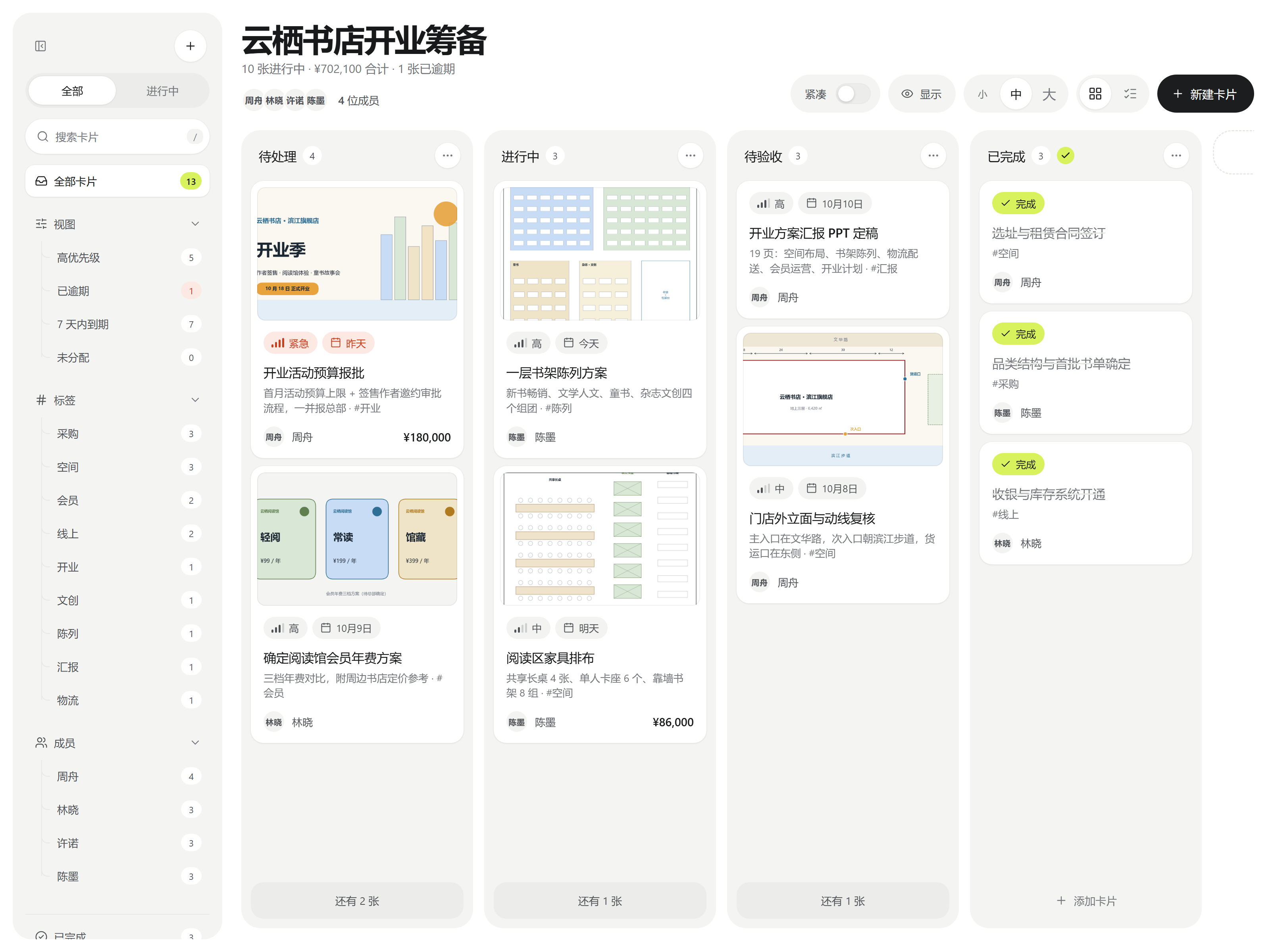
Task: Switch to 全部 tab
Action: [x=72, y=91]
